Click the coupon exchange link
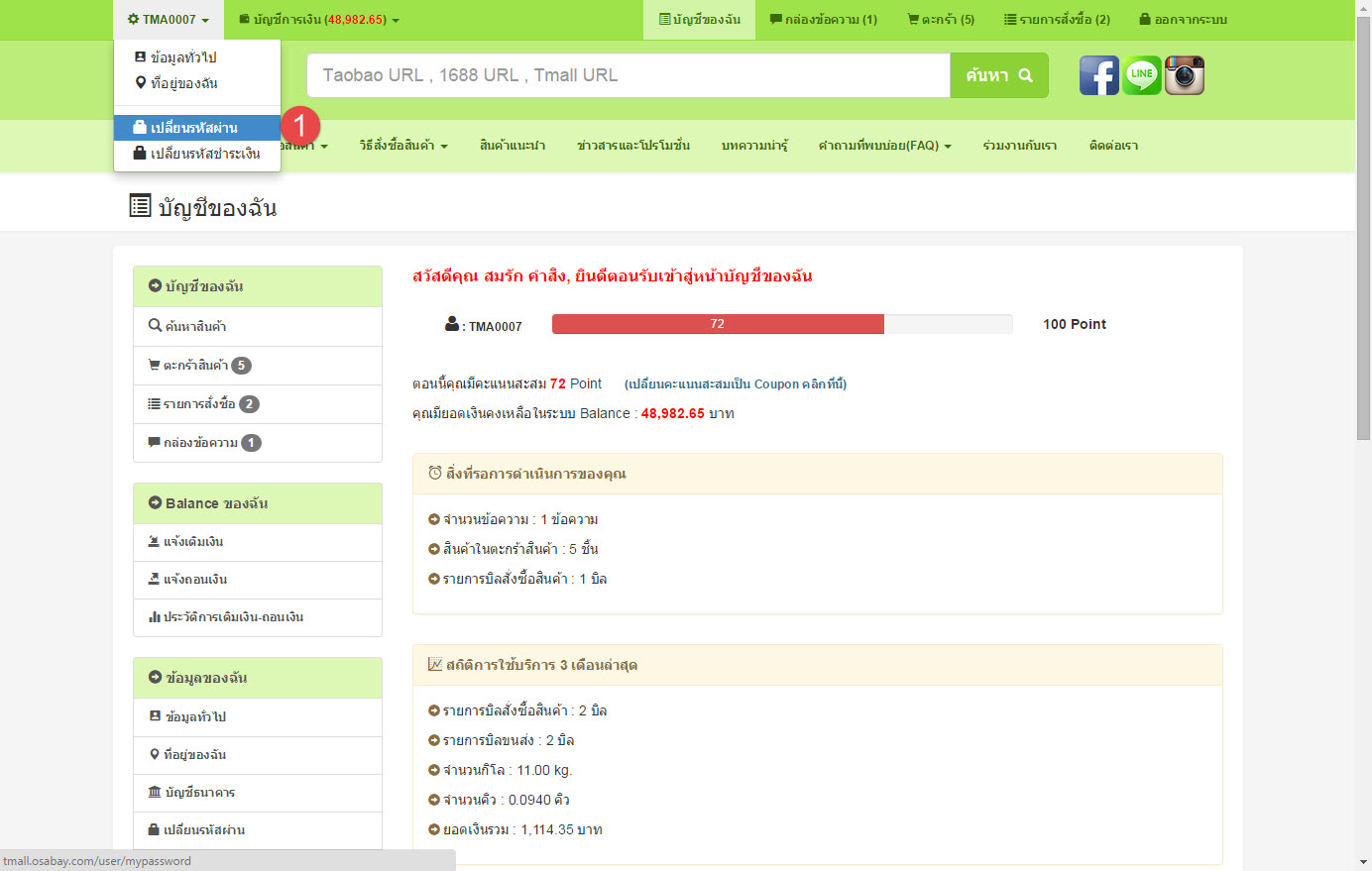 735,383
